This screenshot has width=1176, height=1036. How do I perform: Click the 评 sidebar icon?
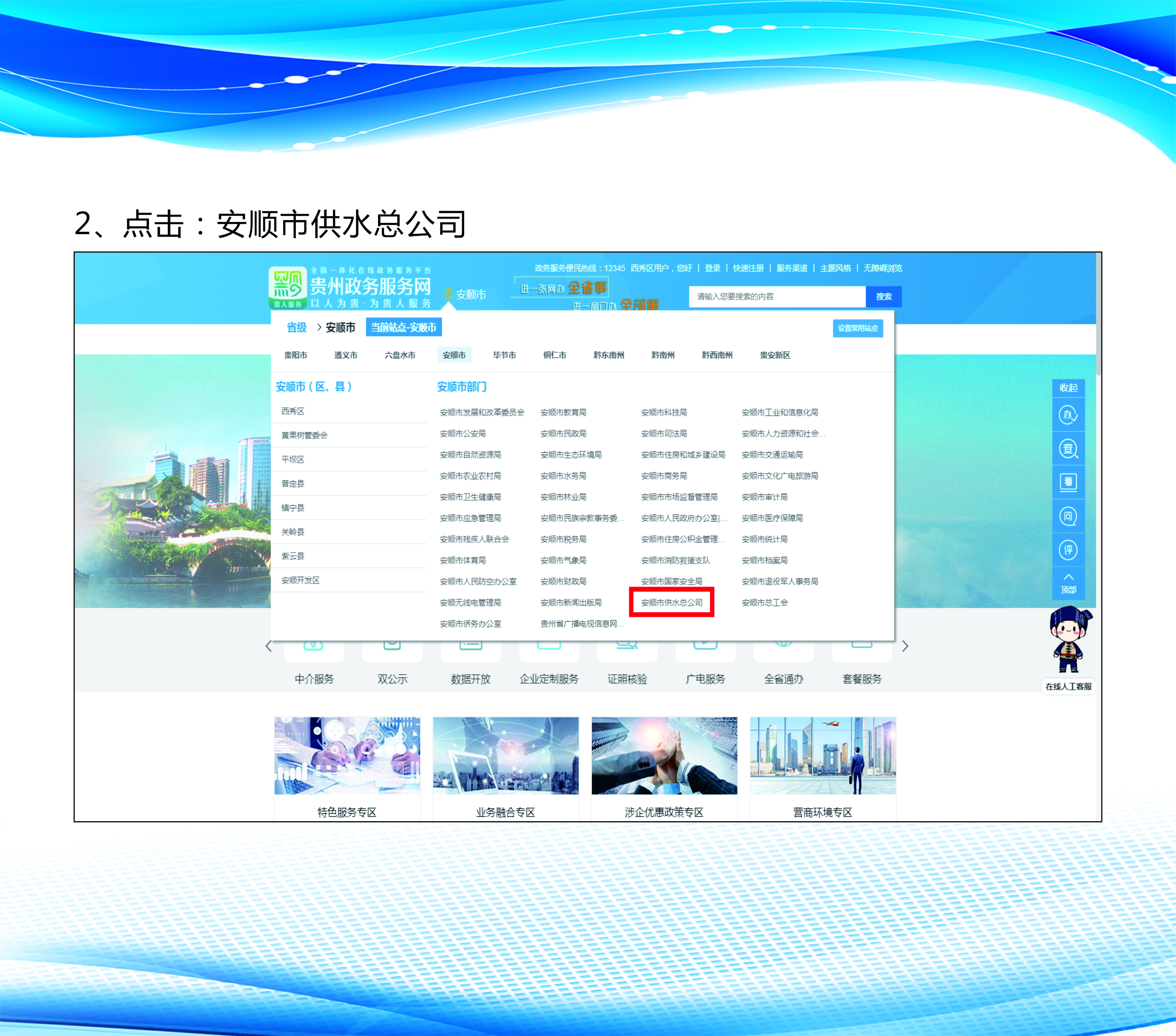point(1068,550)
